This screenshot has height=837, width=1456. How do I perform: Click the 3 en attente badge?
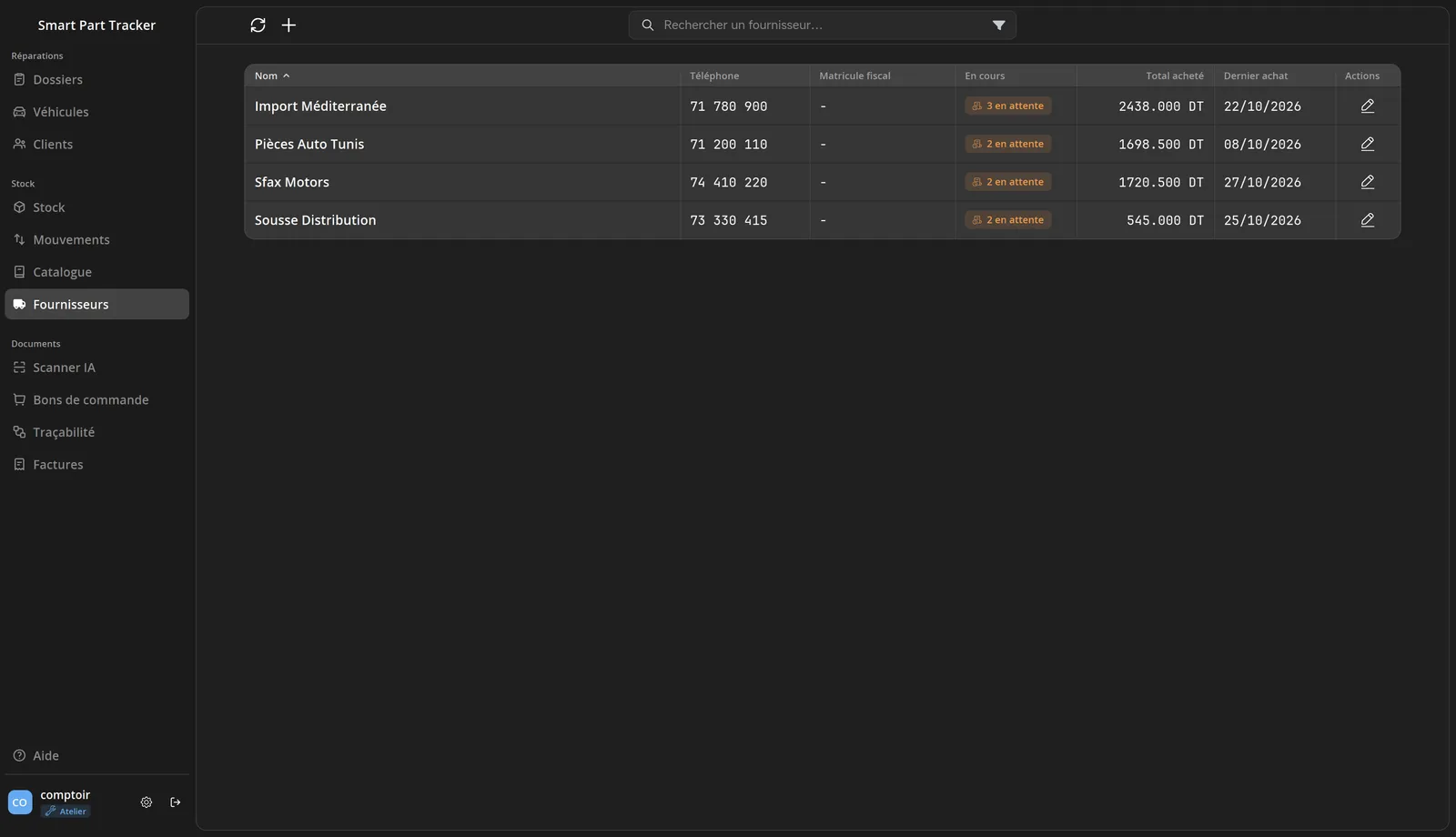1008,106
